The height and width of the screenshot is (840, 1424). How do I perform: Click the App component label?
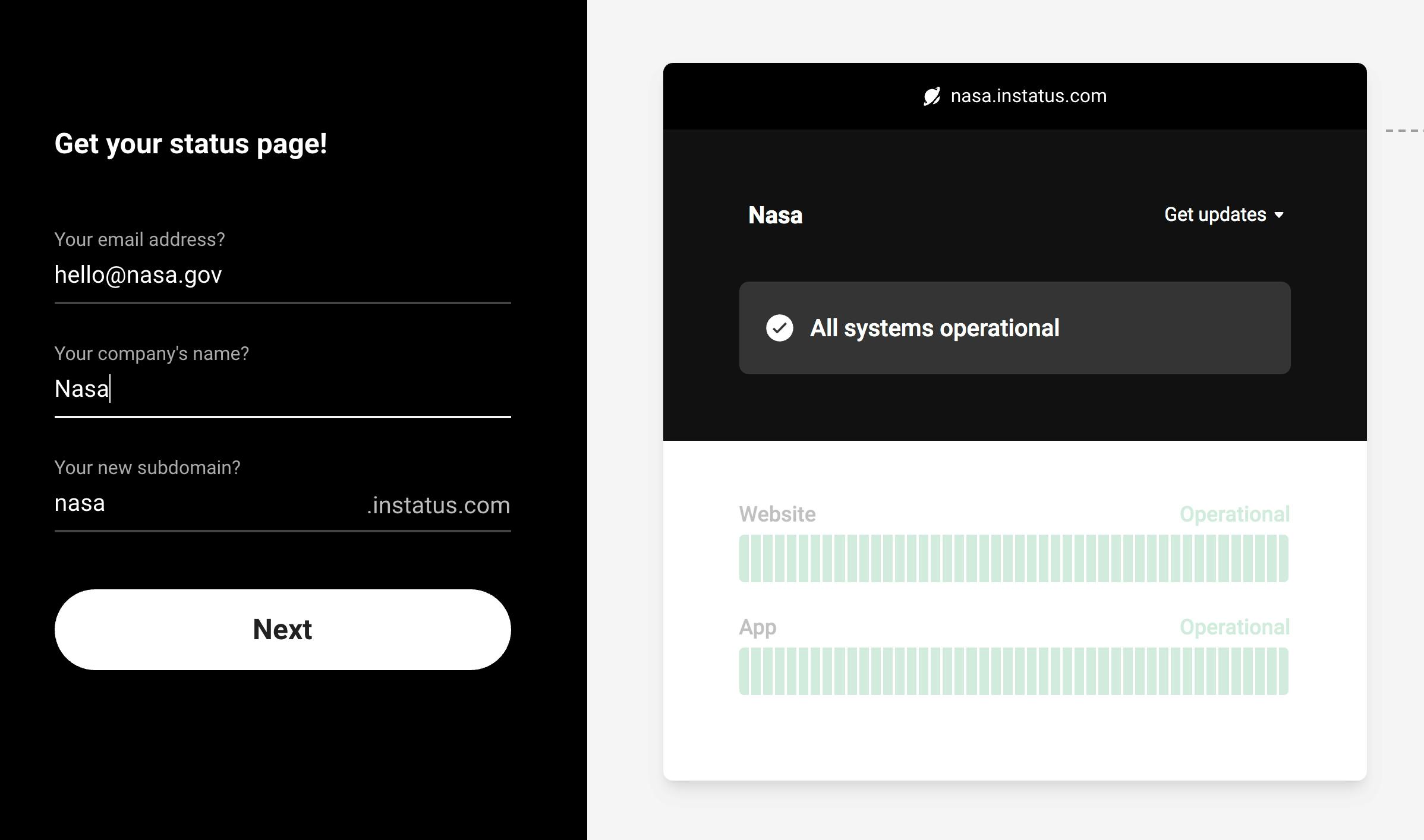[x=757, y=628]
